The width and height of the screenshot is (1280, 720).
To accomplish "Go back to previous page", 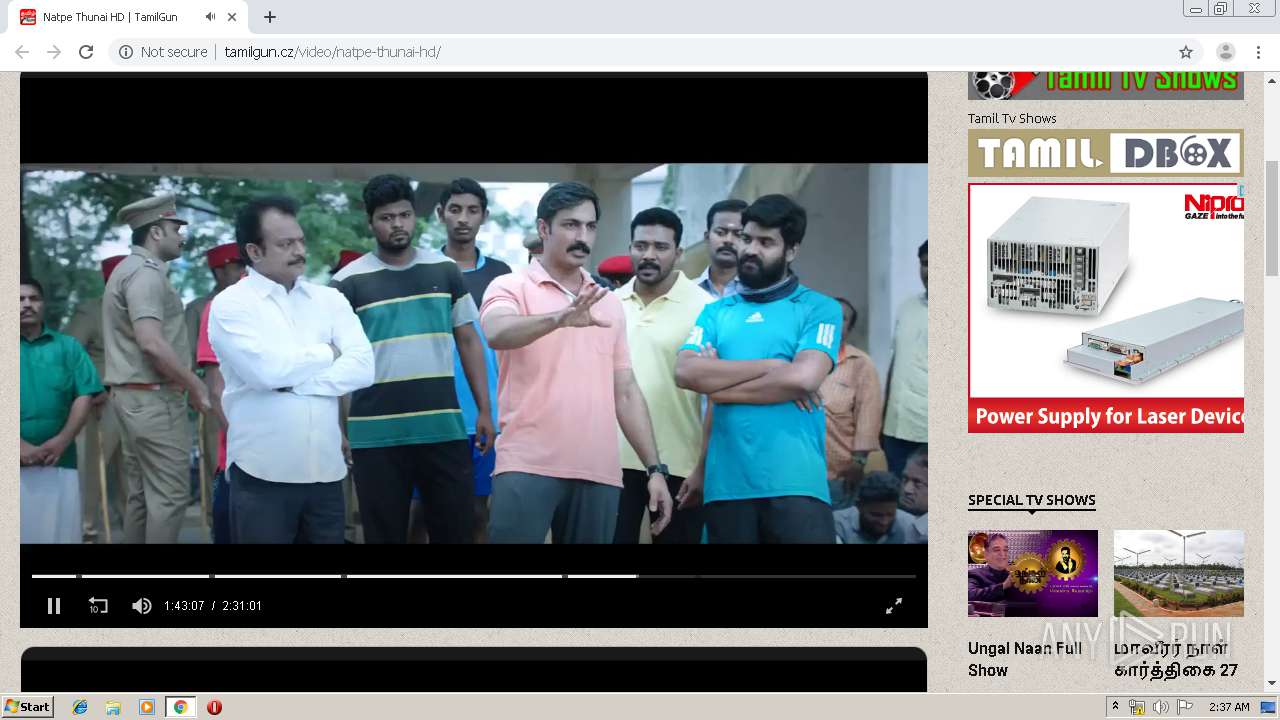I will tap(22, 52).
